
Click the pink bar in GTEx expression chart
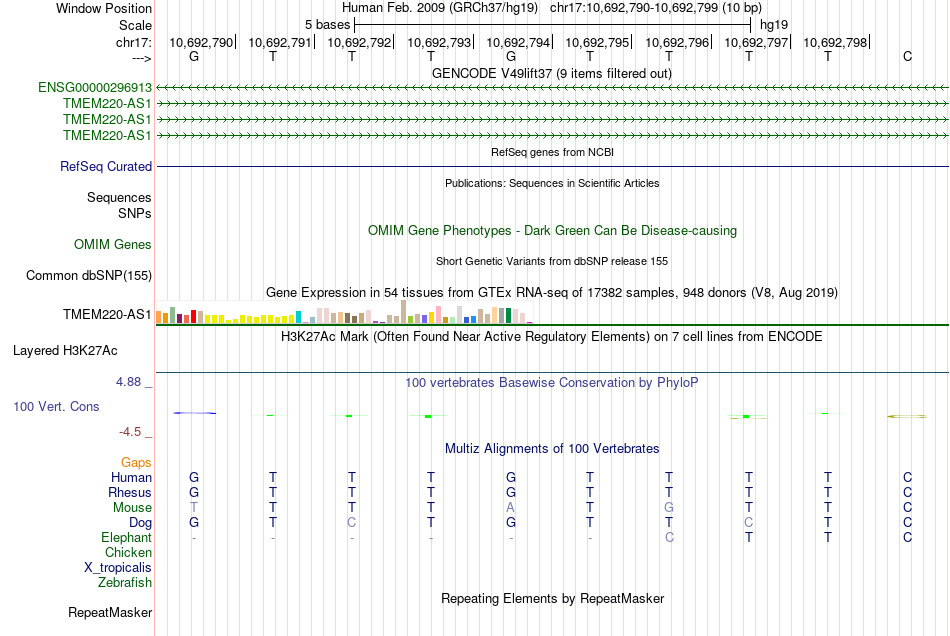pos(438,315)
